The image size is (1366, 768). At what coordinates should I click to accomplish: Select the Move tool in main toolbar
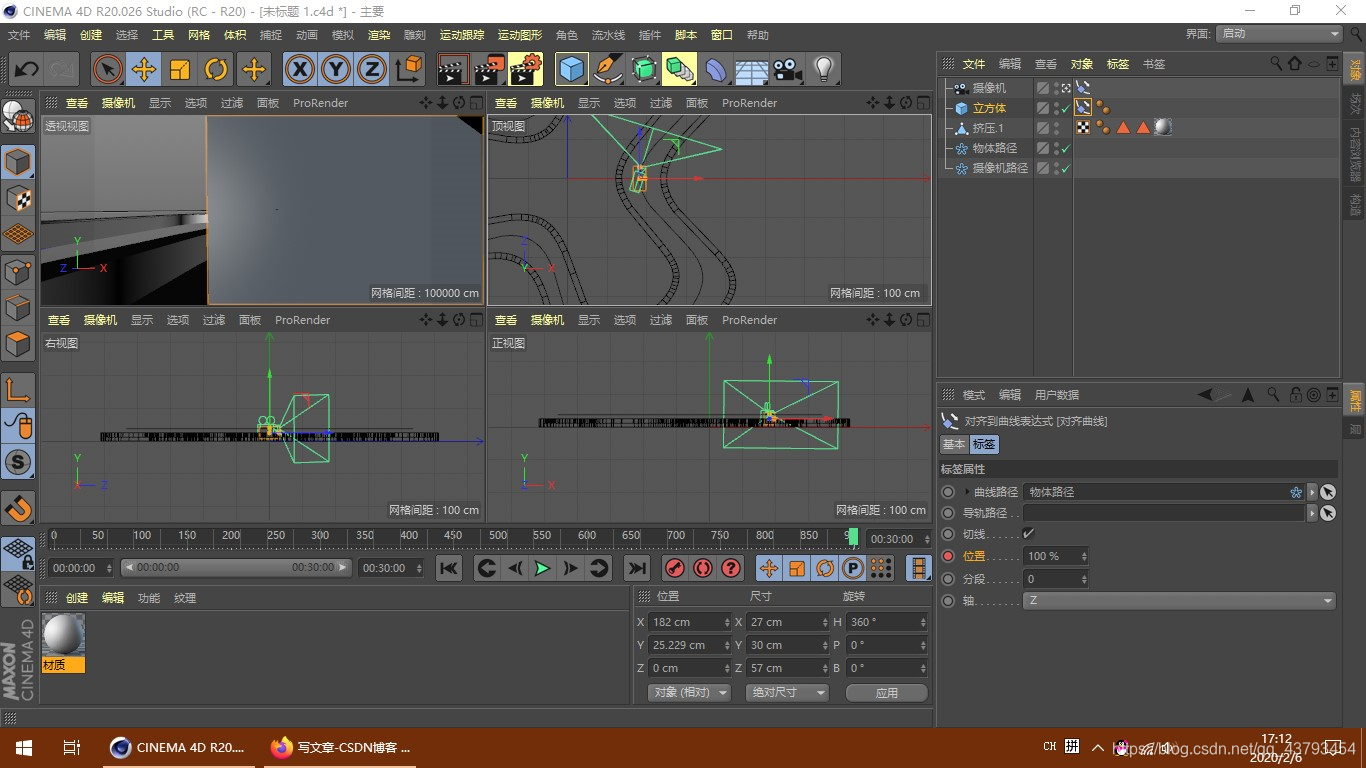click(x=144, y=69)
